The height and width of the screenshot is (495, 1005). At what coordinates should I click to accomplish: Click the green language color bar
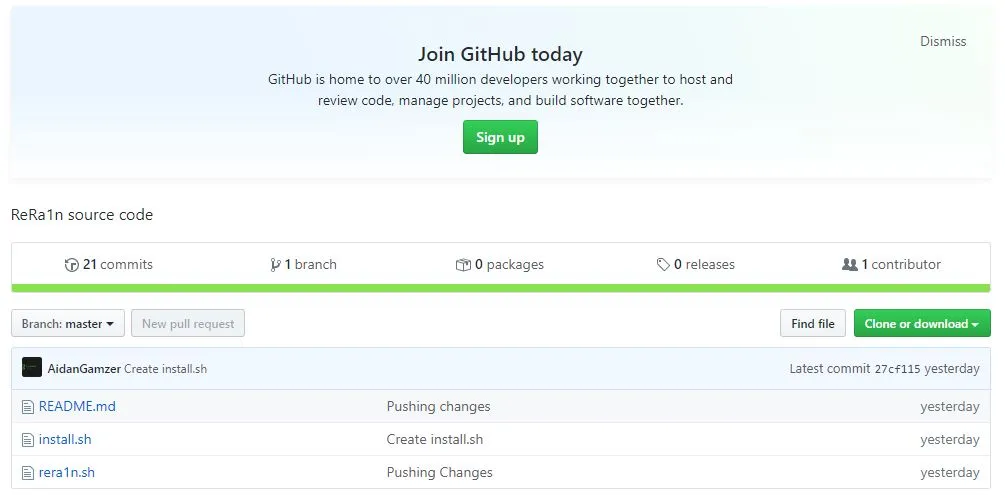click(x=501, y=288)
